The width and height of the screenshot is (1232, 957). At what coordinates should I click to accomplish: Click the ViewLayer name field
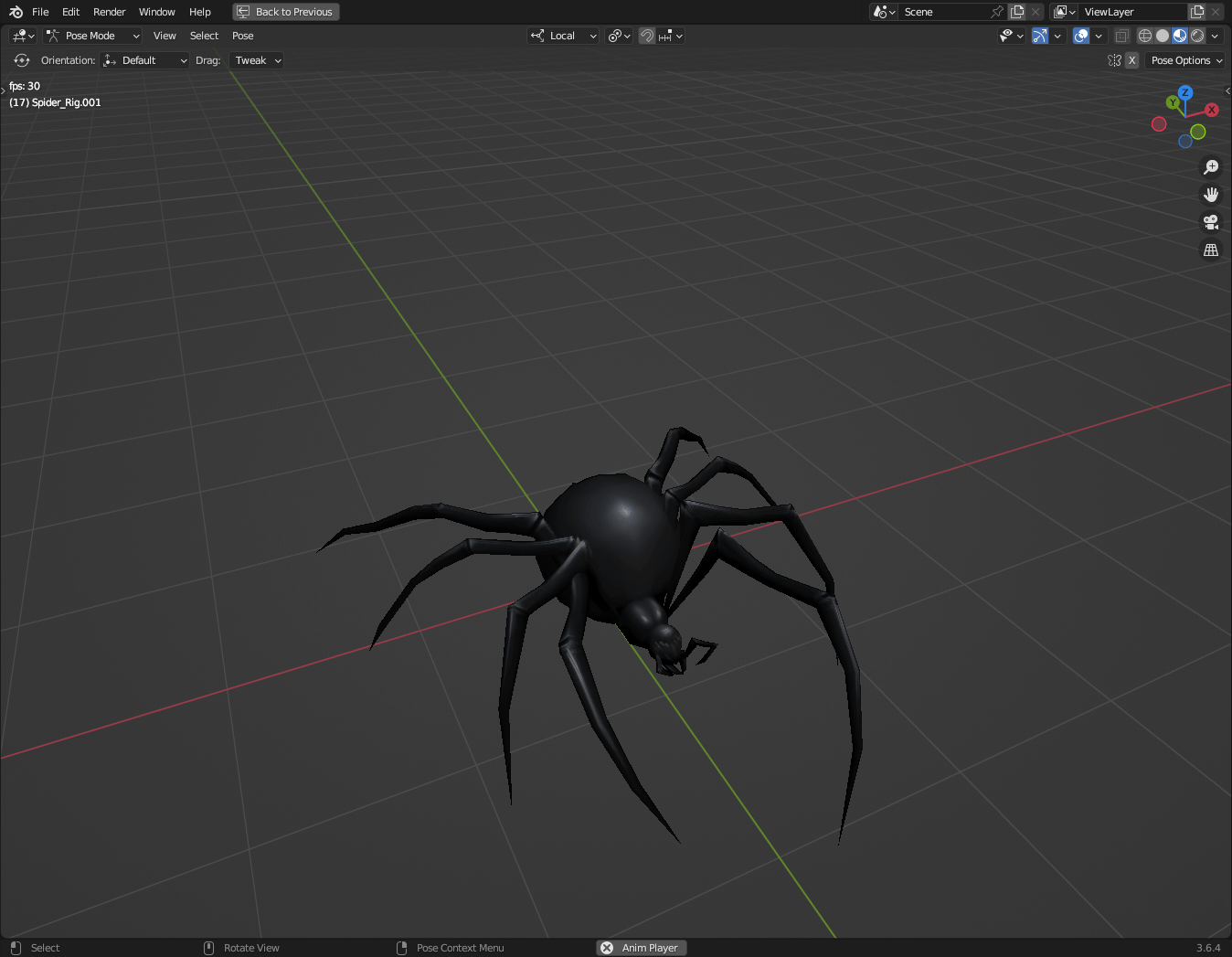pyautogui.click(x=1133, y=12)
